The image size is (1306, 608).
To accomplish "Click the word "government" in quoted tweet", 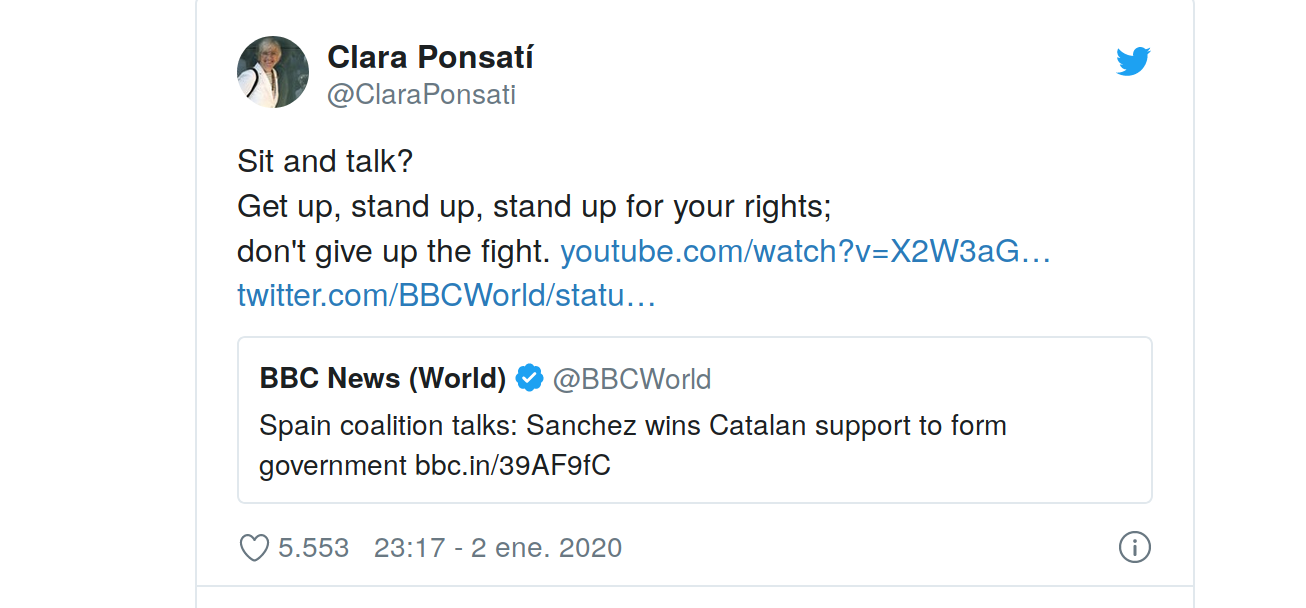I will [333, 466].
